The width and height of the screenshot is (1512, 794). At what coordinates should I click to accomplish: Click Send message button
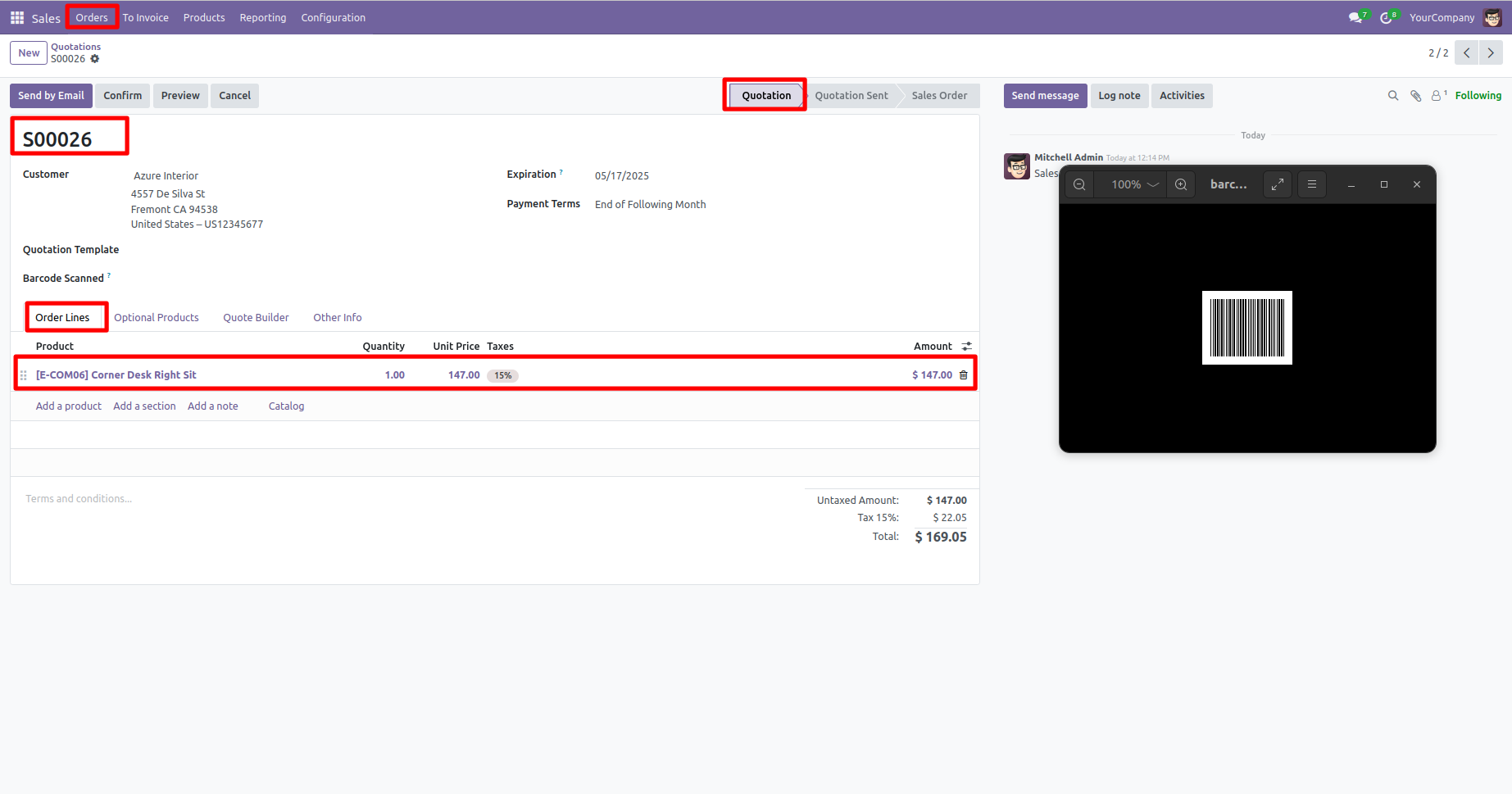[x=1046, y=96]
